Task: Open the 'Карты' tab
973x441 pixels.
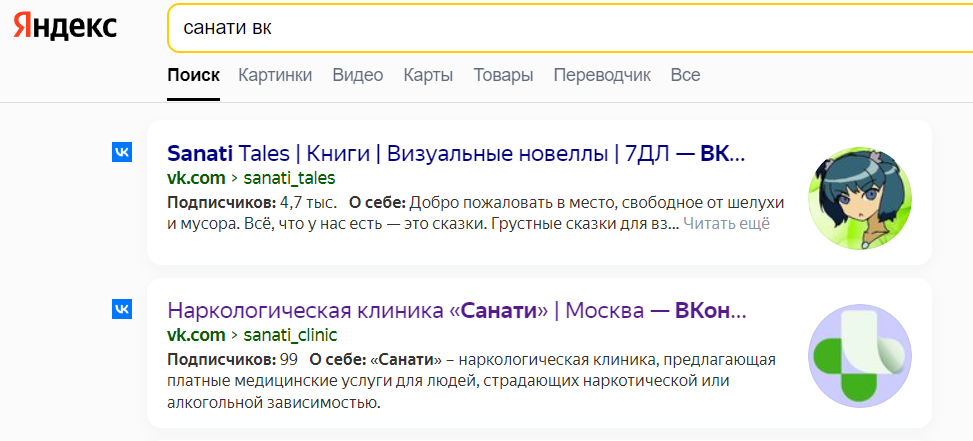Action: click(x=428, y=75)
